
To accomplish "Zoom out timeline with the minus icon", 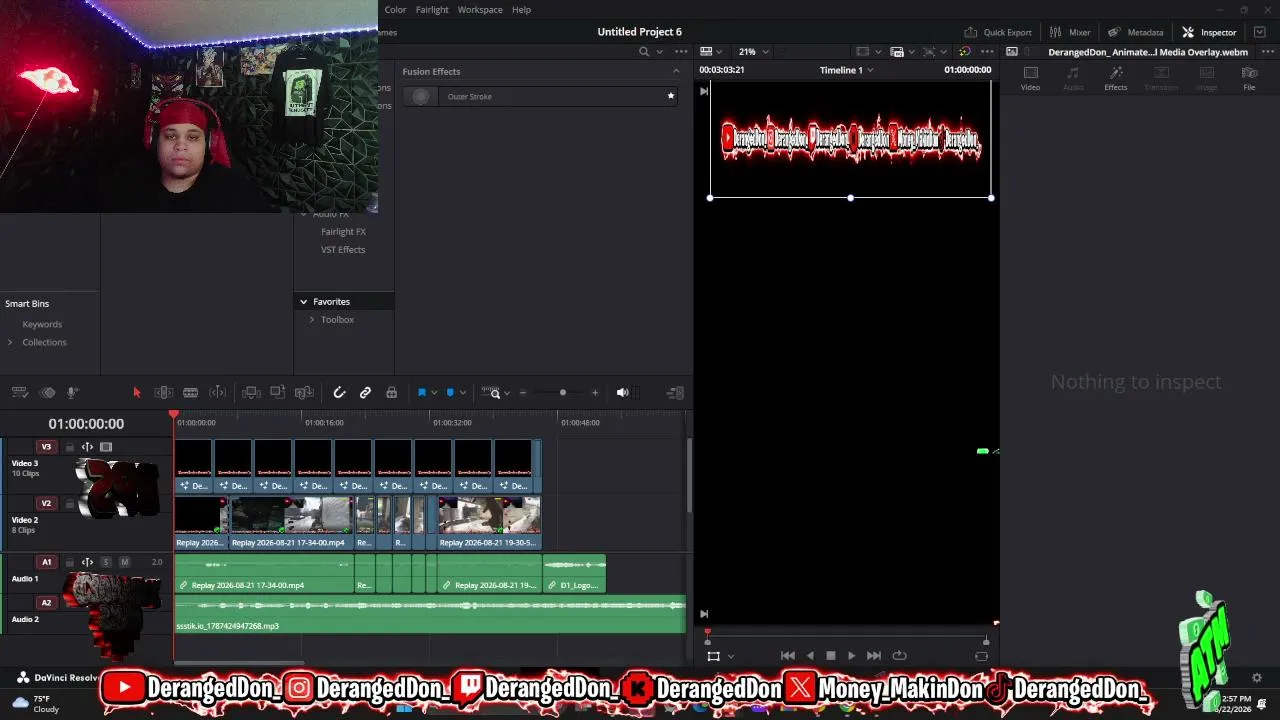I will click(522, 393).
